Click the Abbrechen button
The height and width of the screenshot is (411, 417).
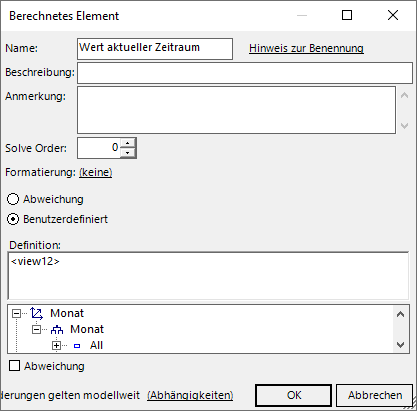click(375, 395)
